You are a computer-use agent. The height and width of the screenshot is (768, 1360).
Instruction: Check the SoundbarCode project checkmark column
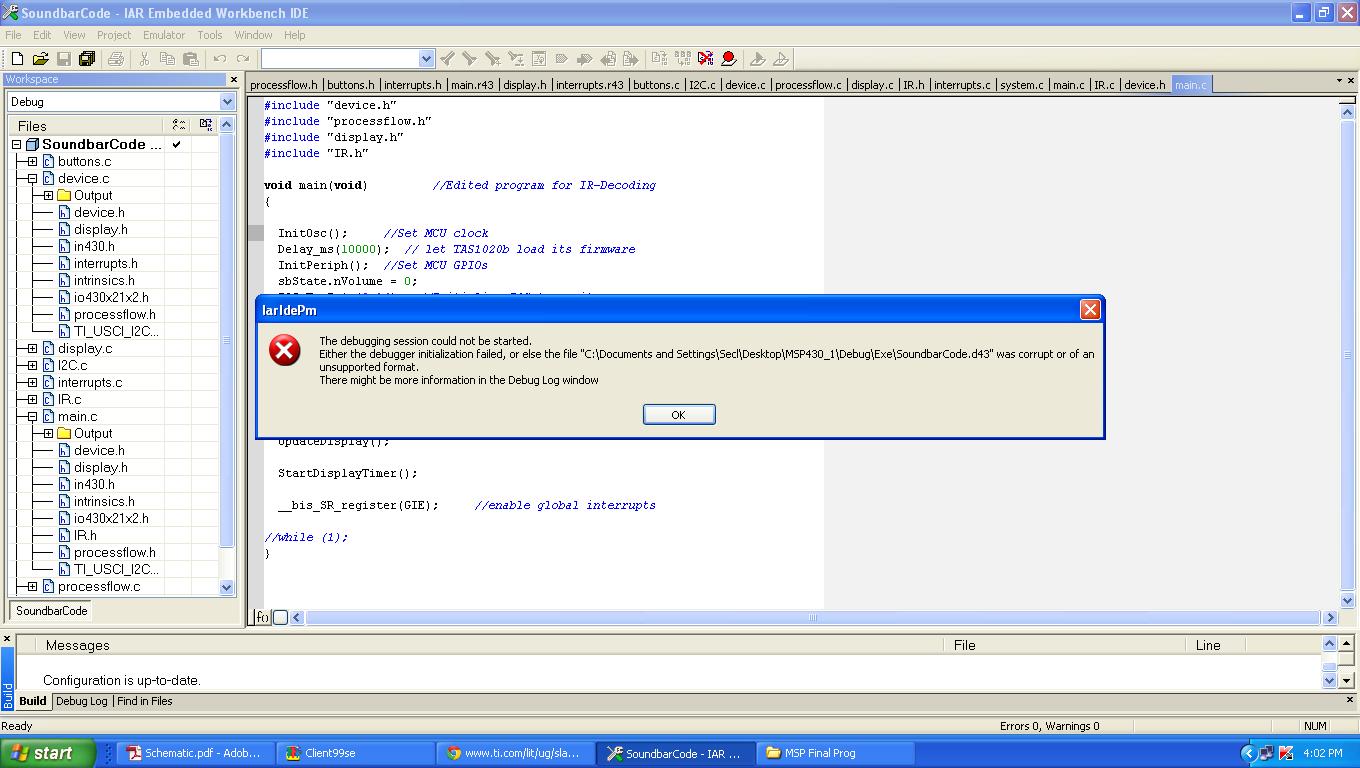[x=176, y=144]
